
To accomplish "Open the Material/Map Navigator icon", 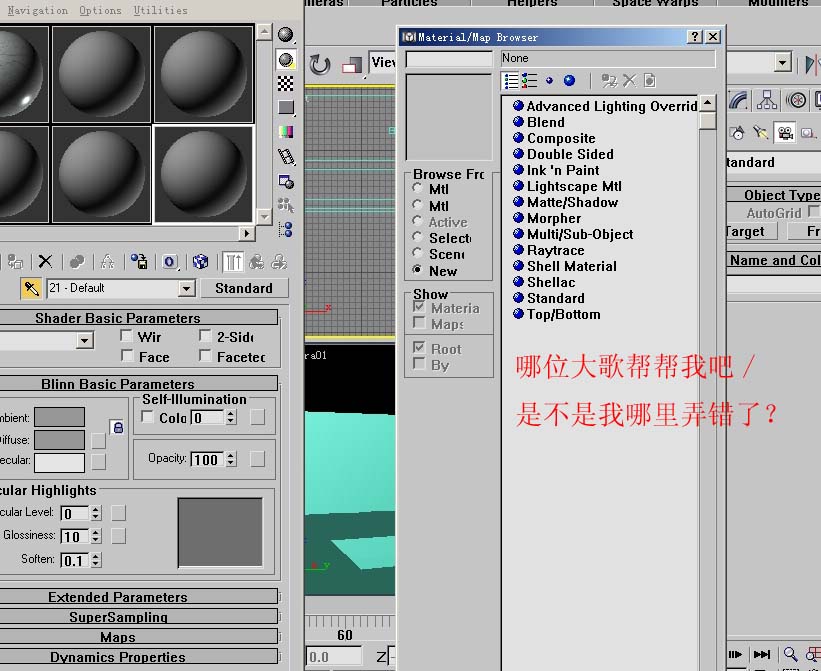I will click(286, 229).
